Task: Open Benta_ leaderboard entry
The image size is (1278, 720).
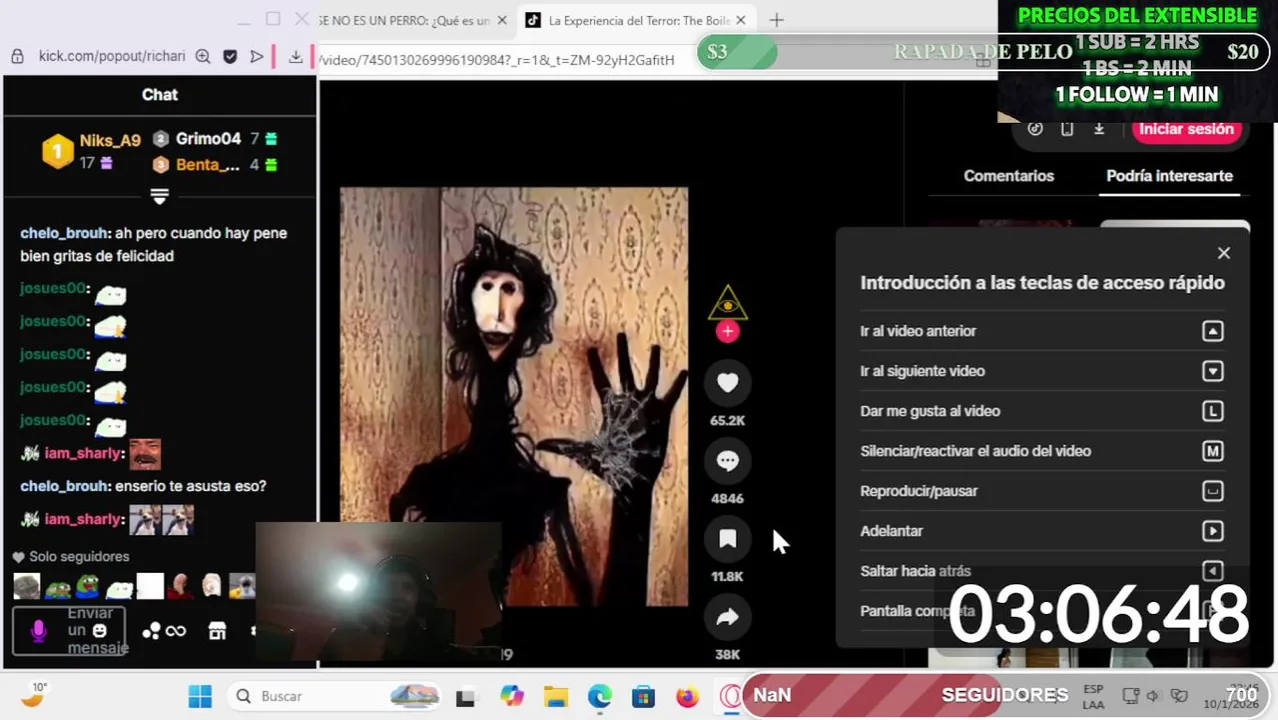Action: [215, 165]
